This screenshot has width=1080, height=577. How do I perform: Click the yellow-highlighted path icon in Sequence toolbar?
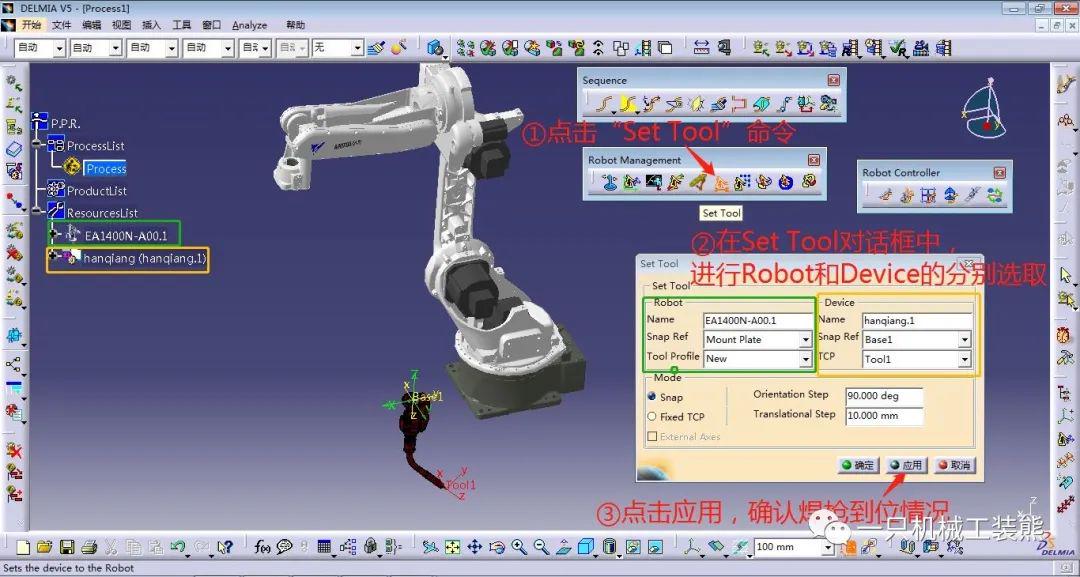click(x=627, y=104)
